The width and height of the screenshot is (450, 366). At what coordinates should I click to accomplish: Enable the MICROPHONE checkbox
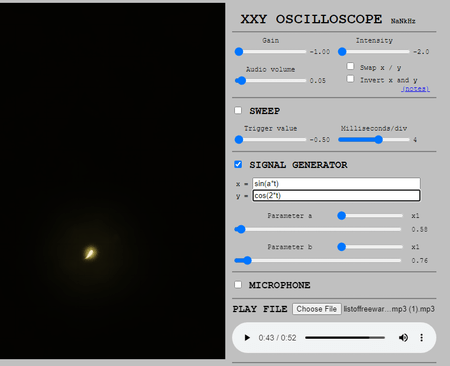click(x=238, y=285)
